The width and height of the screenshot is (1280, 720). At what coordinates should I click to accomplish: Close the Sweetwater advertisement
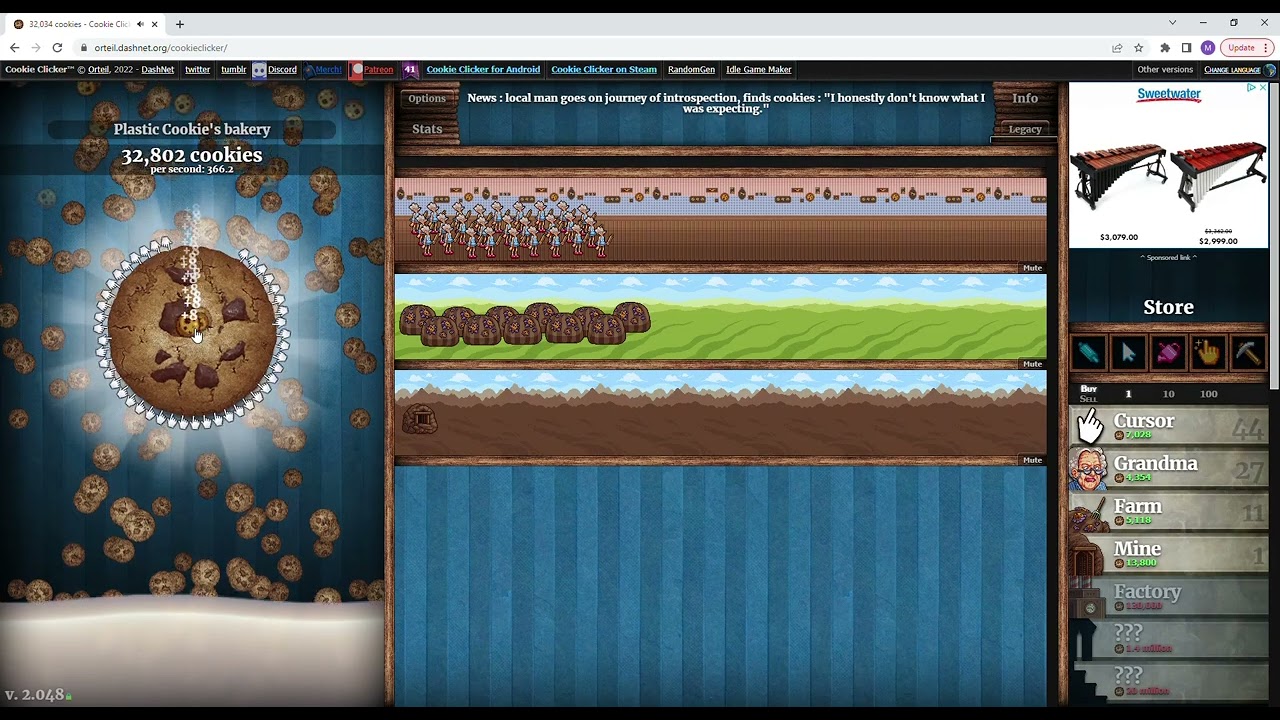tap(1262, 88)
